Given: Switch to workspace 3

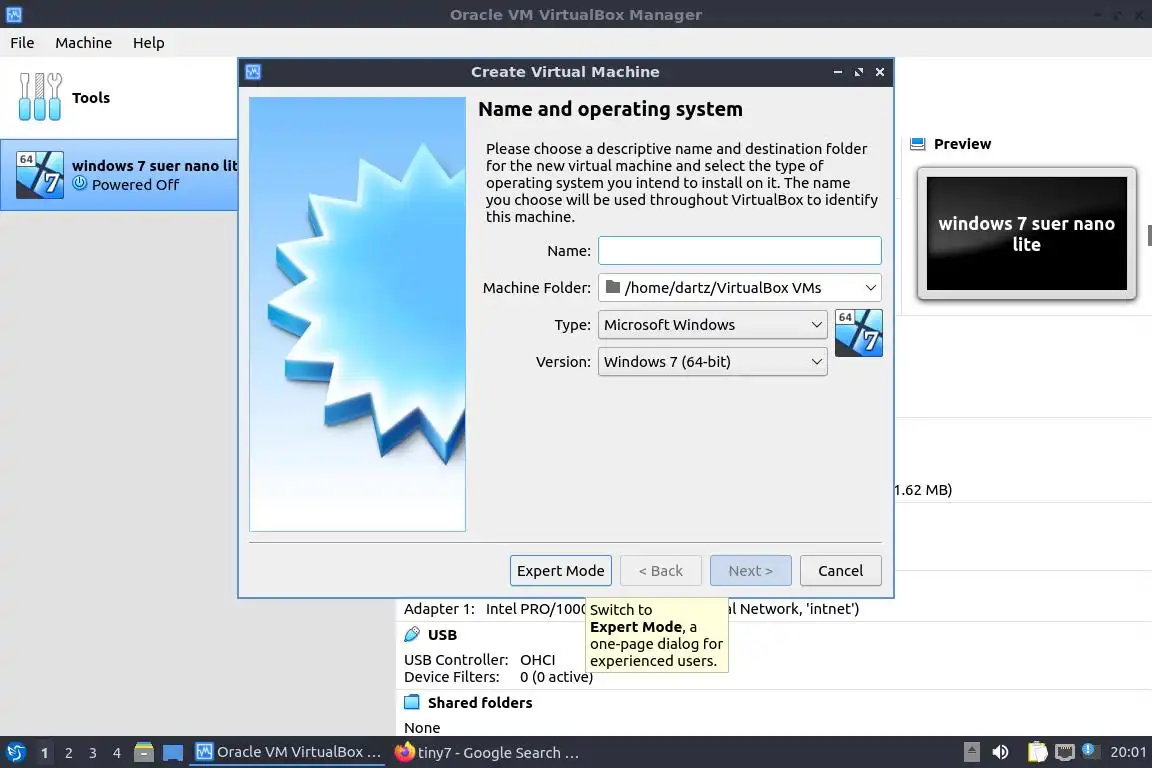Looking at the screenshot, I should [93, 753].
